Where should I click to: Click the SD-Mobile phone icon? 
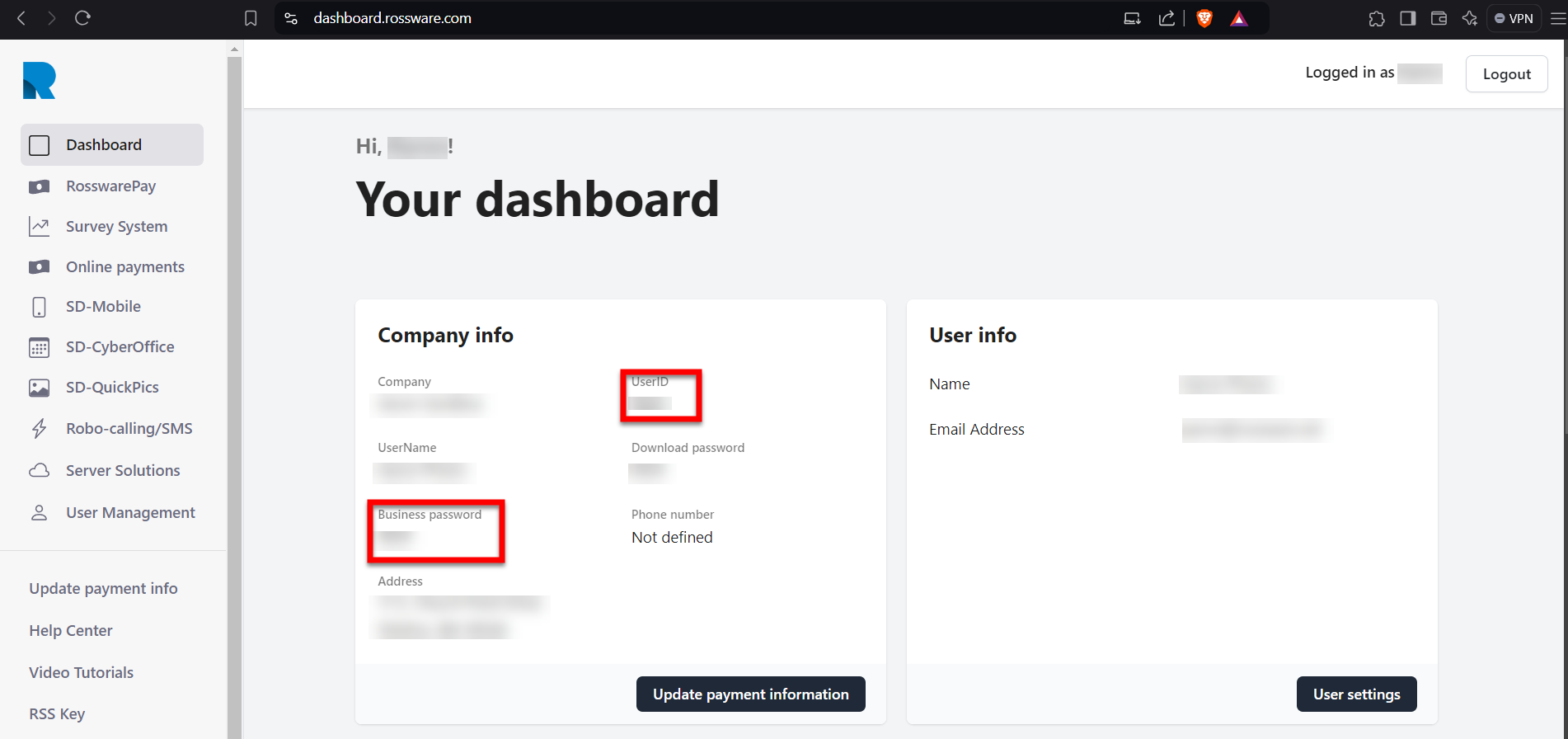(39, 308)
